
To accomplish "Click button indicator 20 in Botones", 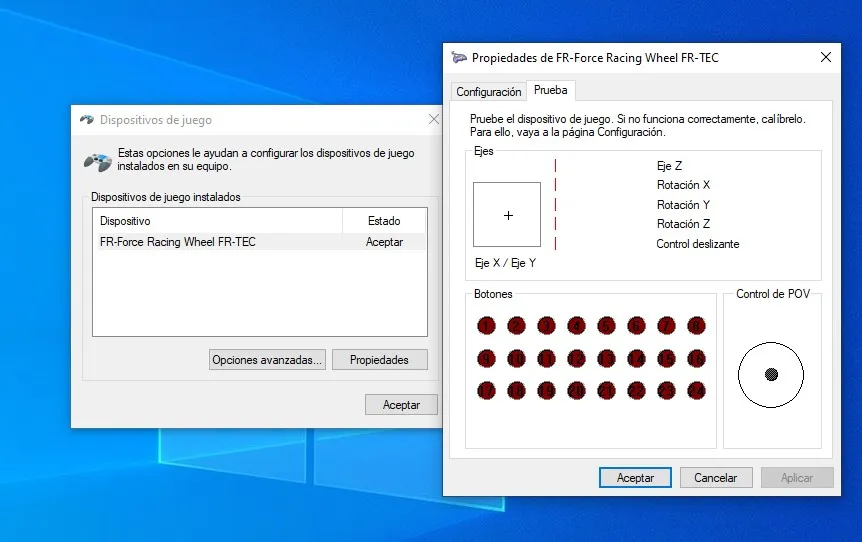I will click(x=576, y=391).
